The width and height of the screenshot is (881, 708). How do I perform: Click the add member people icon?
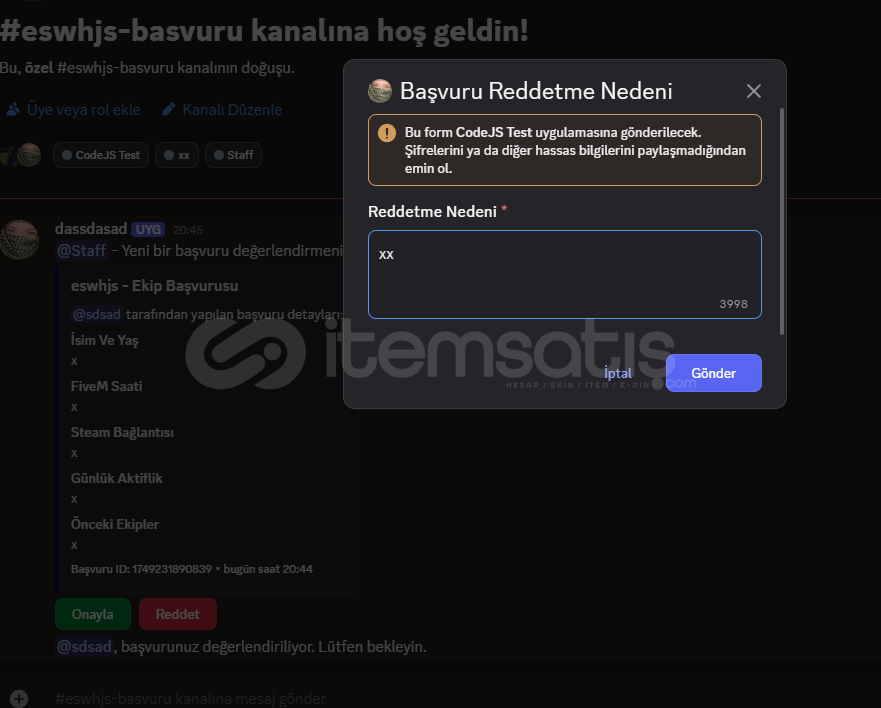coord(13,110)
